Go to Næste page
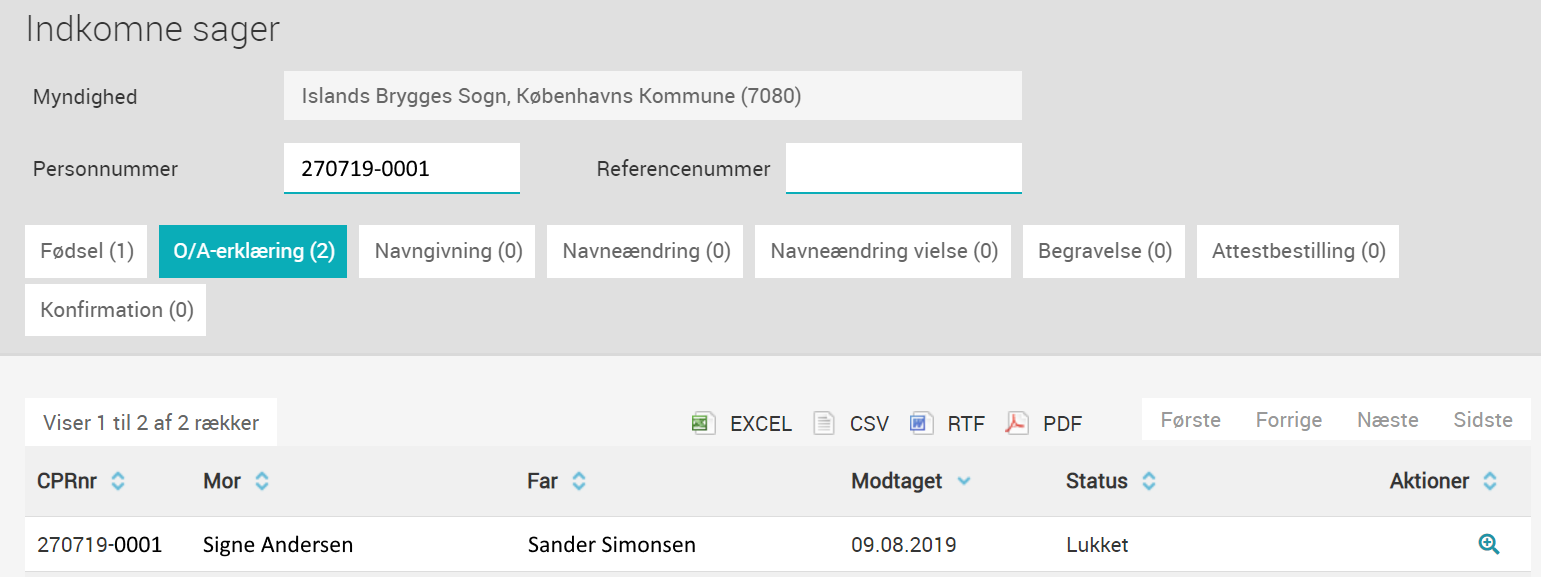The width and height of the screenshot is (1541, 577). (1387, 420)
